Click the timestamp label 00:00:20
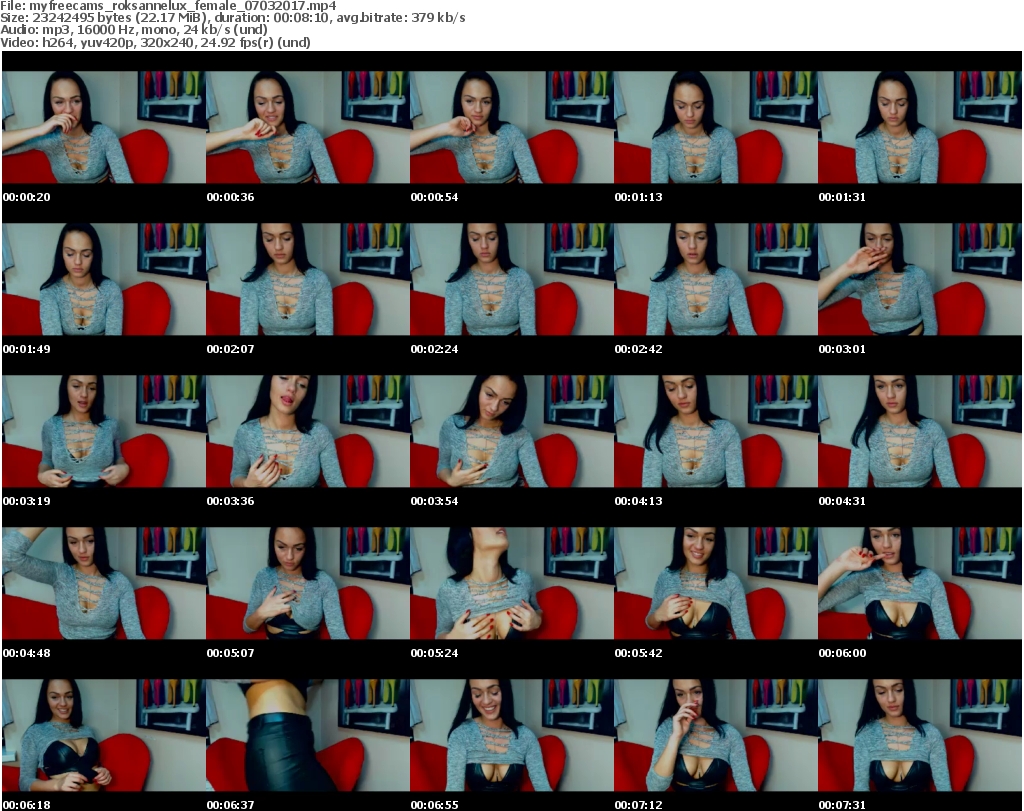This screenshot has width=1024, height=811. pos(27,197)
